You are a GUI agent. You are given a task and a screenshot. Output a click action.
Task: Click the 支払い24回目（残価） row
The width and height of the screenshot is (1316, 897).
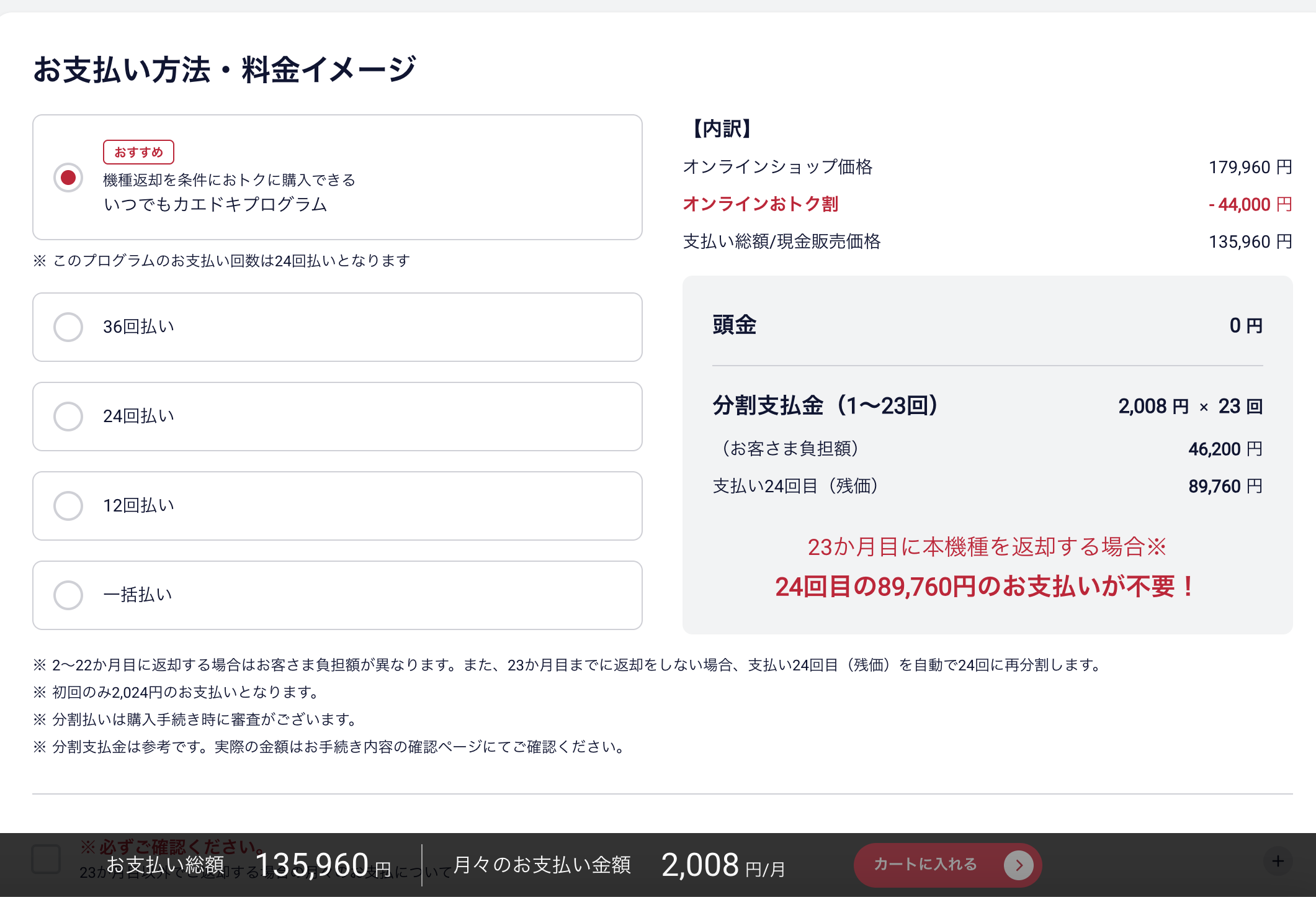click(x=795, y=486)
